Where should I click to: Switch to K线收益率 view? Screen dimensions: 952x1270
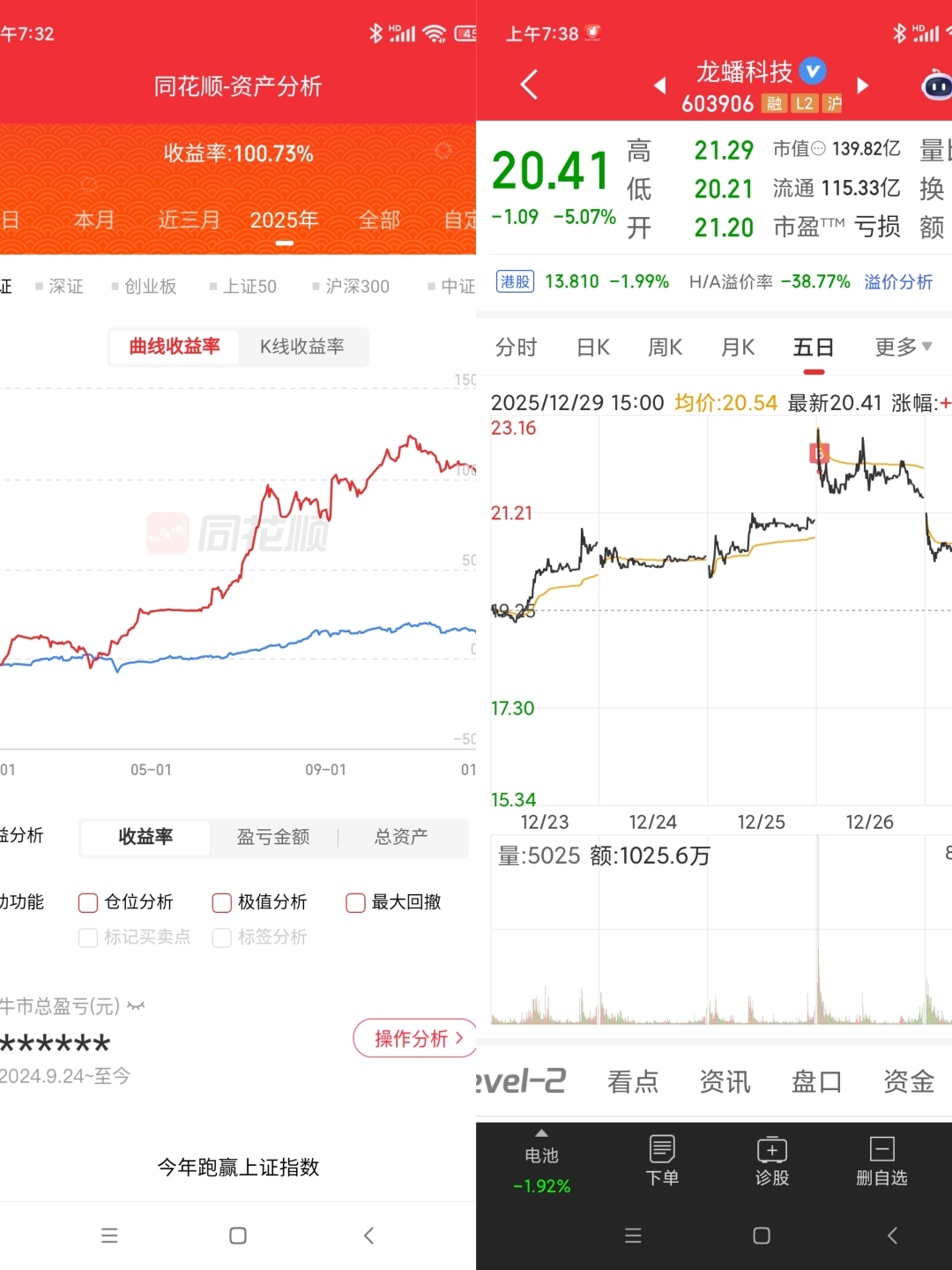302,347
